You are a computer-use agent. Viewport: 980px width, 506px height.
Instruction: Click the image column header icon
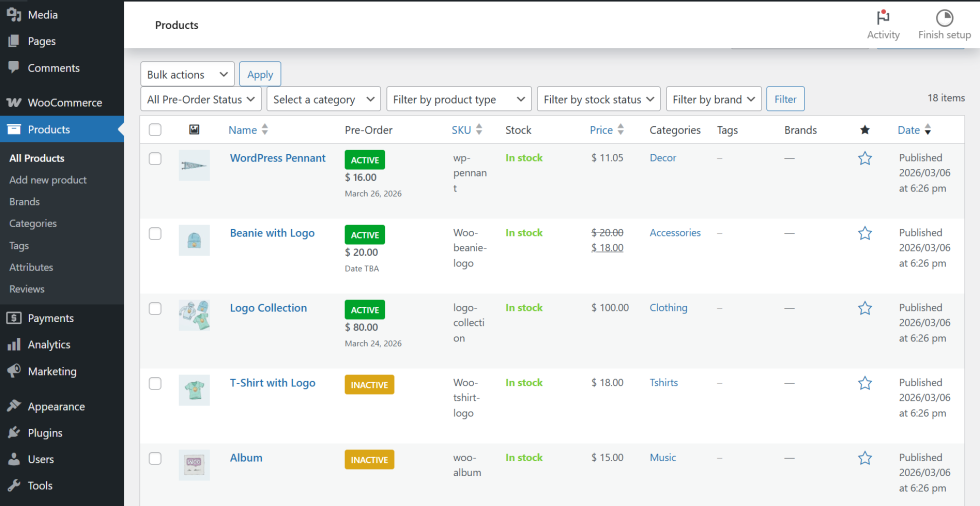[x=194, y=130]
